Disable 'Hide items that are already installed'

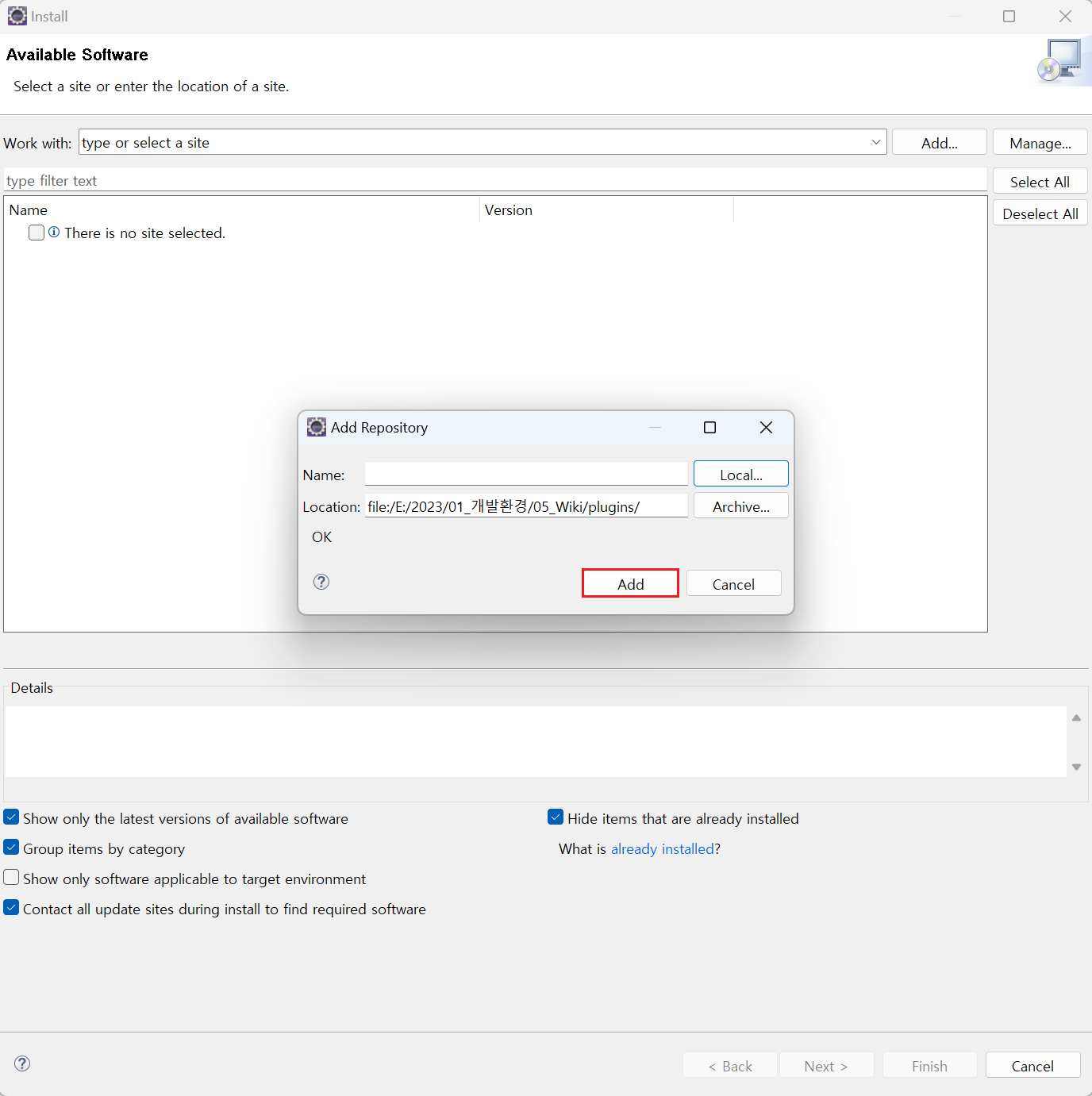click(x=556, y=817)
